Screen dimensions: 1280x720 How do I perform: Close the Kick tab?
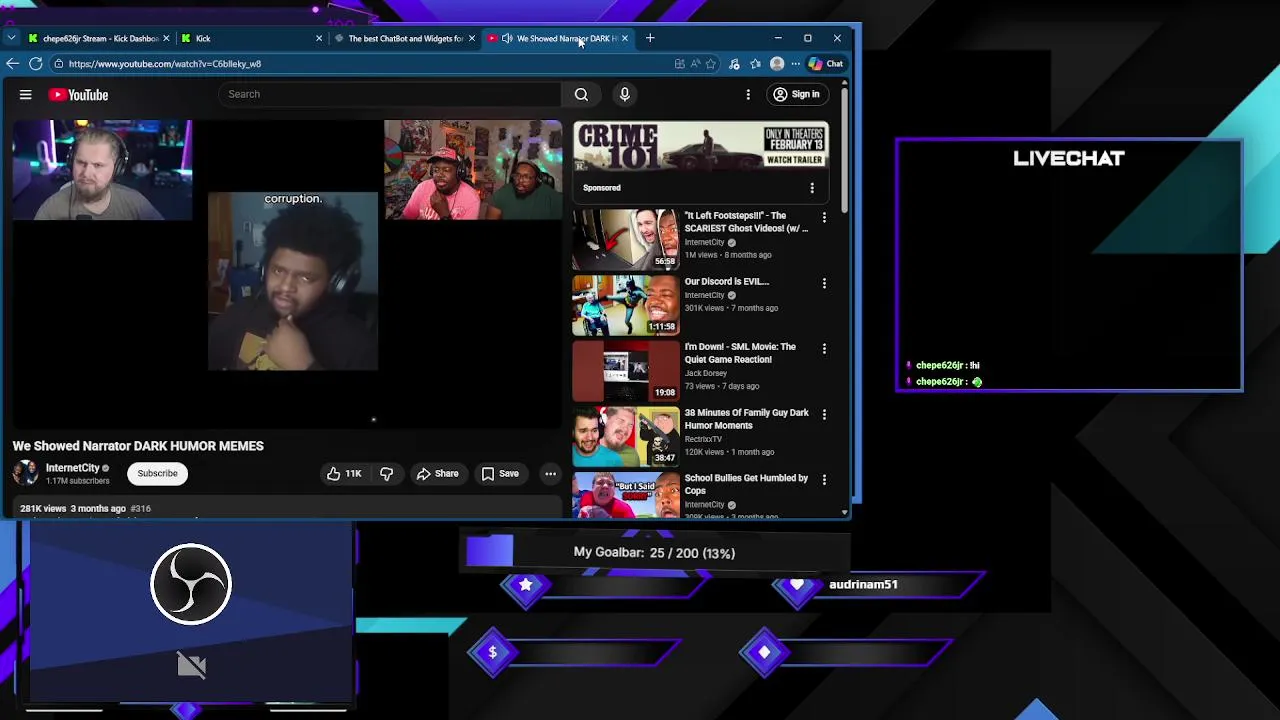coord(319,38)
